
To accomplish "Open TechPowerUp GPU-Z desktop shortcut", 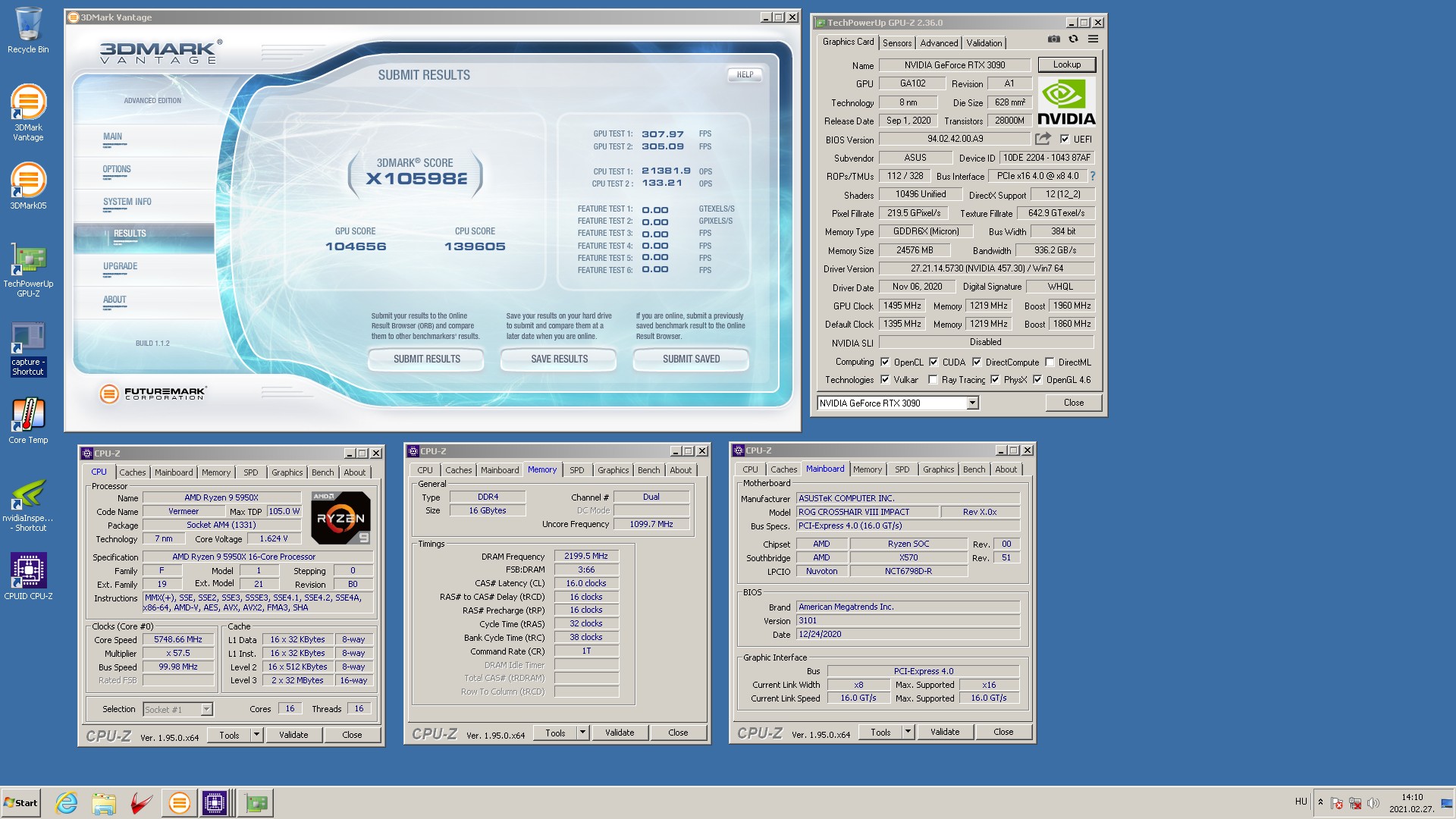I will coord(28,270).
